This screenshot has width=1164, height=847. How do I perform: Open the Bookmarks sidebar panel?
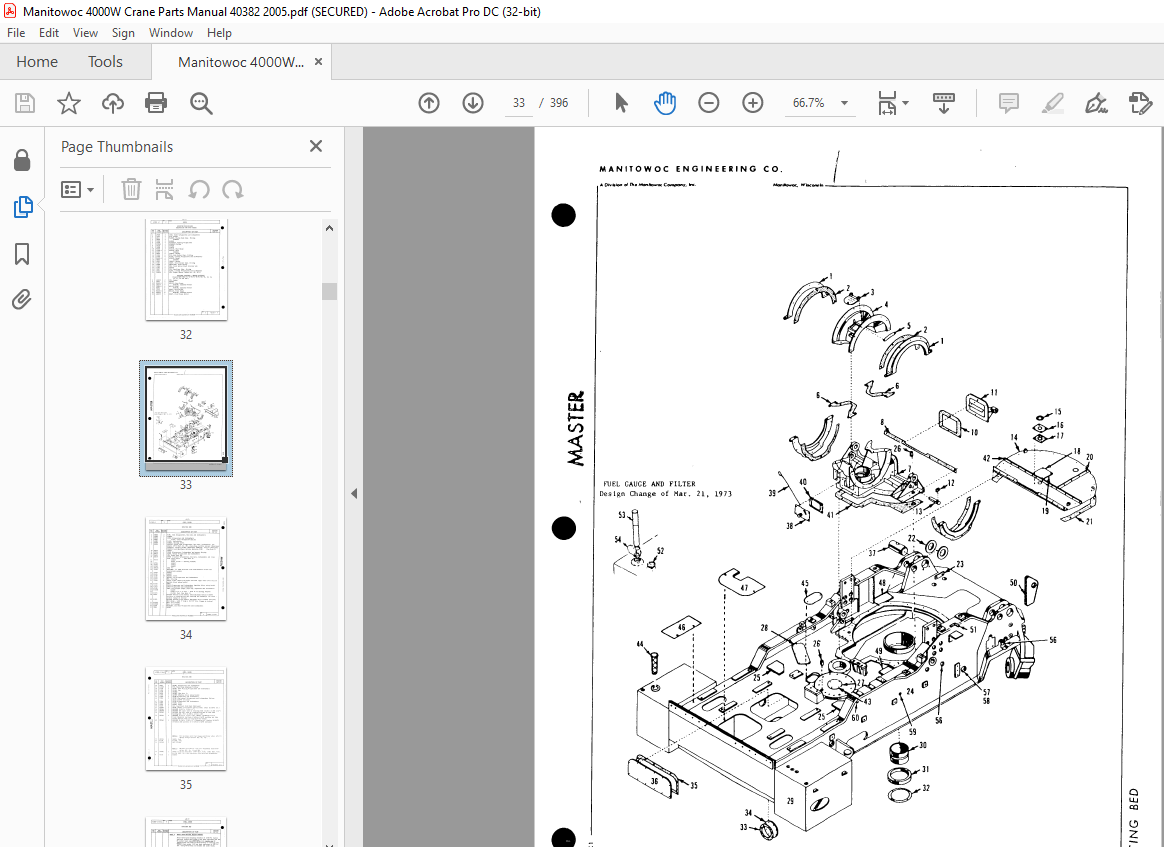point(22,254)
